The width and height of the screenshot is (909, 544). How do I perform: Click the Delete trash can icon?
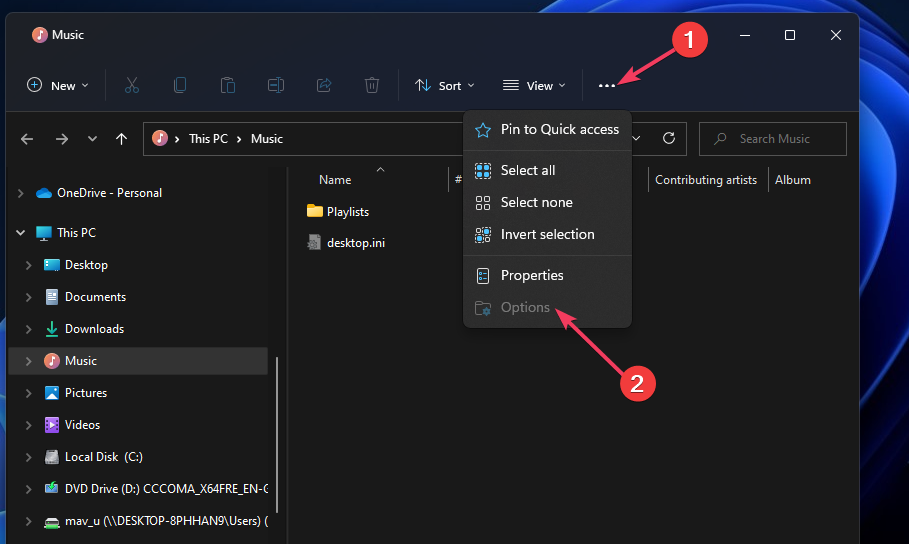coord(372,85)
